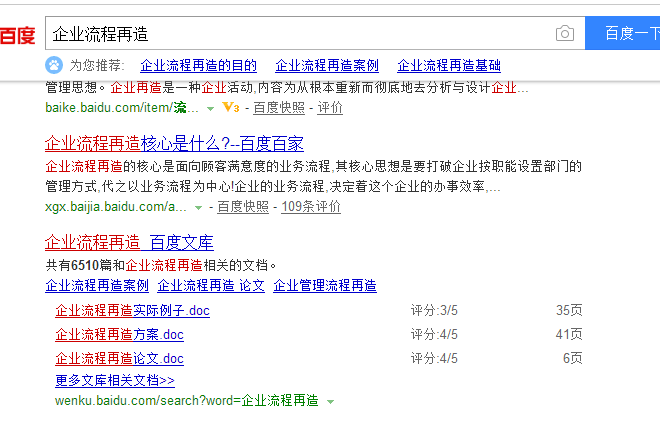Image resolution: width=660 pixels, height=421 pixels.
Task: Click the paw recommendation icon
Action: pos(54,65)
